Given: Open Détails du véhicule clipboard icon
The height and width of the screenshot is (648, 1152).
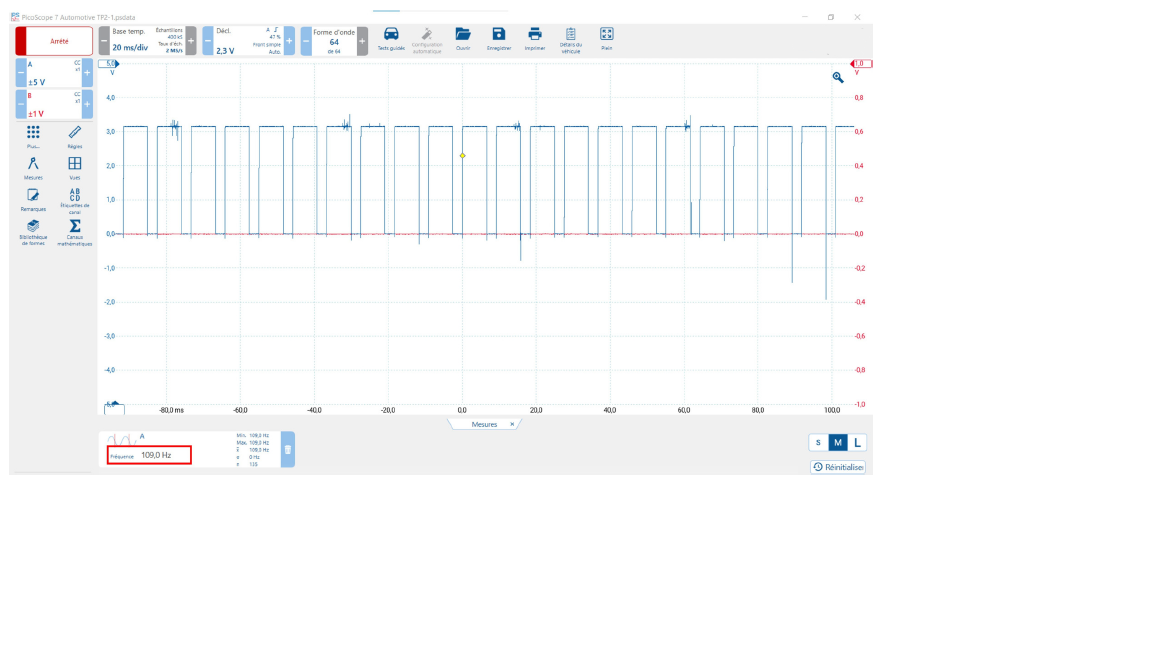Looking at the screenshot, I should click(x=571, y=34).
